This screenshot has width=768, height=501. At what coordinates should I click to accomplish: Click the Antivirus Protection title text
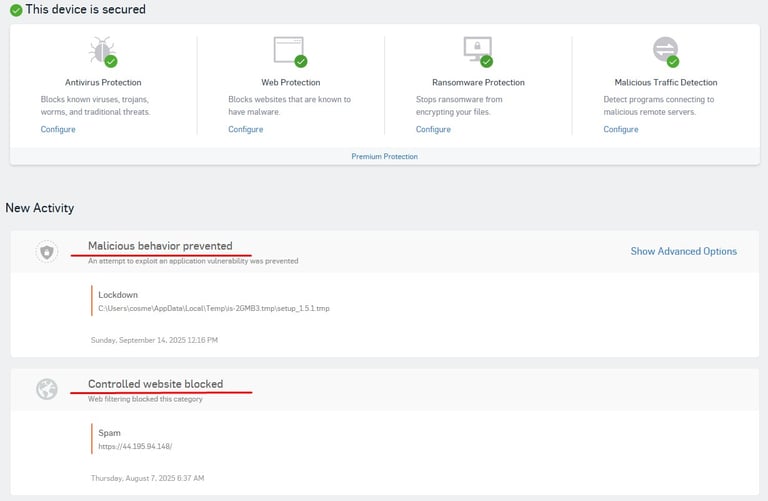point(103,82)
